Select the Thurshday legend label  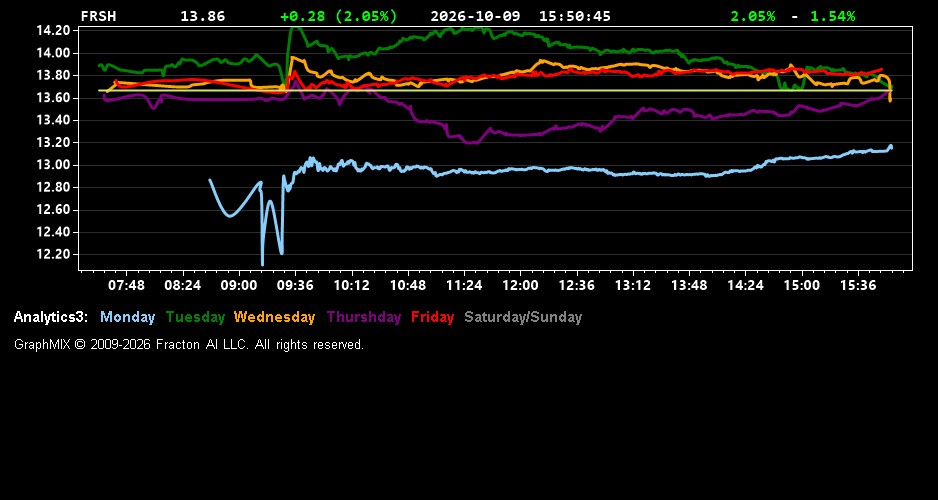364,318
